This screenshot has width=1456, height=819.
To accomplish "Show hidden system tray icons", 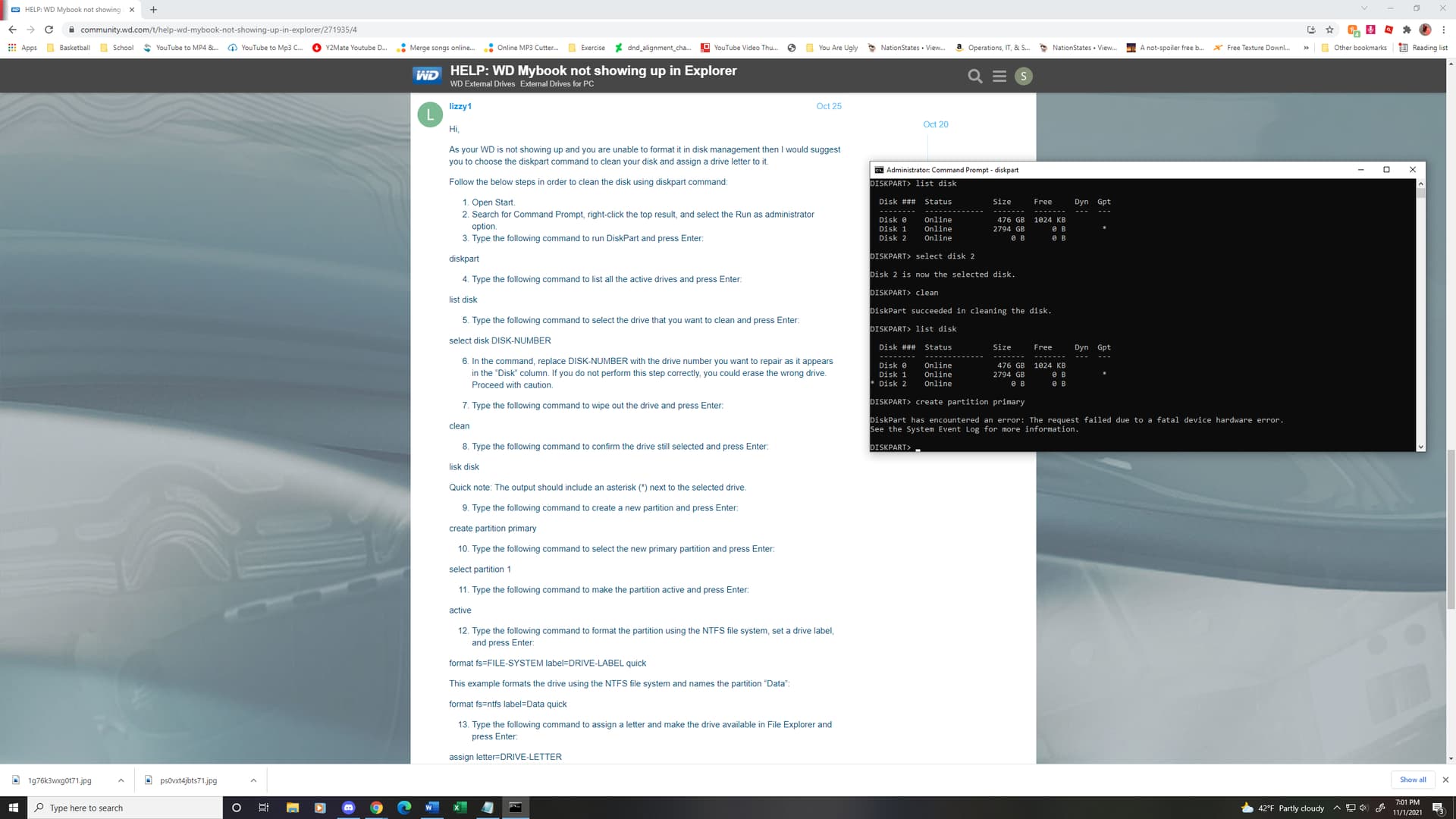I will [x=1337, y=808].
